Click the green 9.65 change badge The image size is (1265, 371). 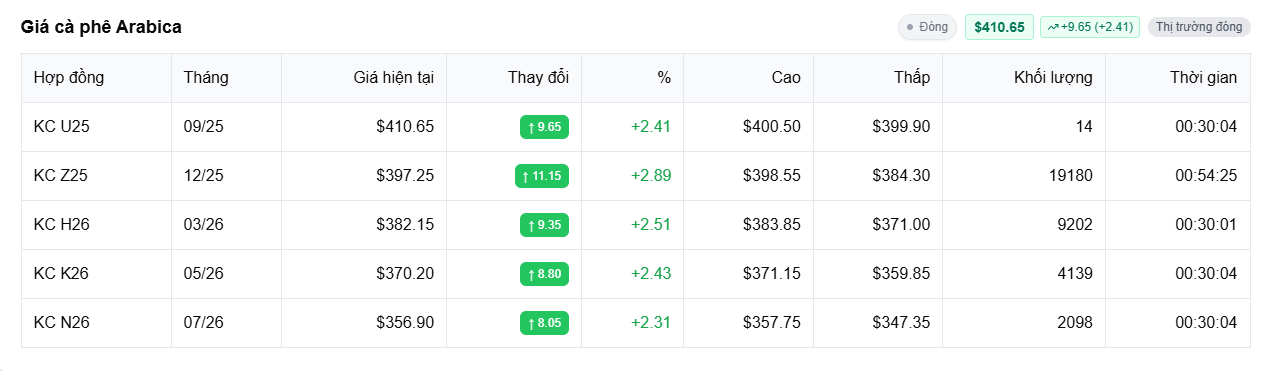(x=544, y=127)
